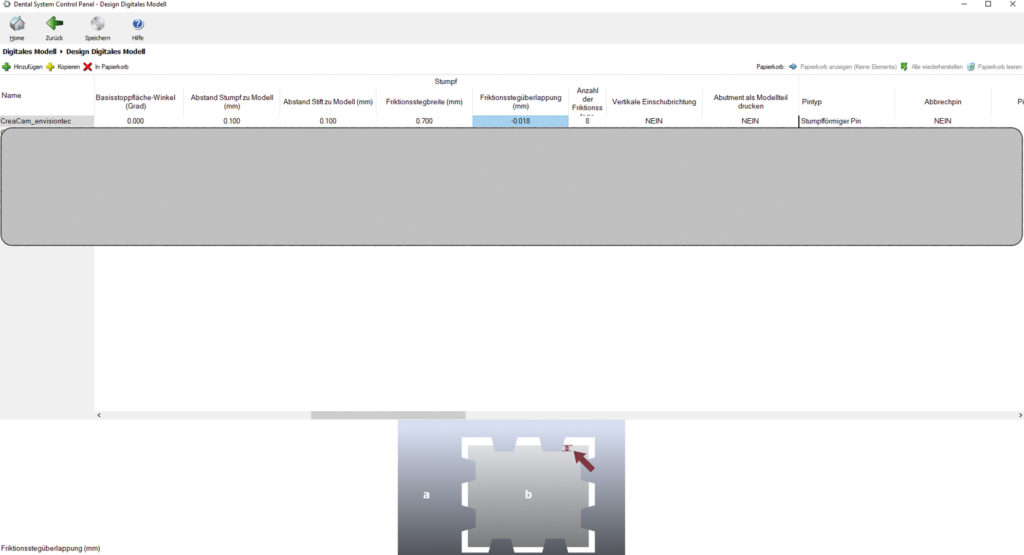Select CreaCam_envisiontec row name
The width and height of the screenshot is (1024, 555).
(x=46, y=121)
